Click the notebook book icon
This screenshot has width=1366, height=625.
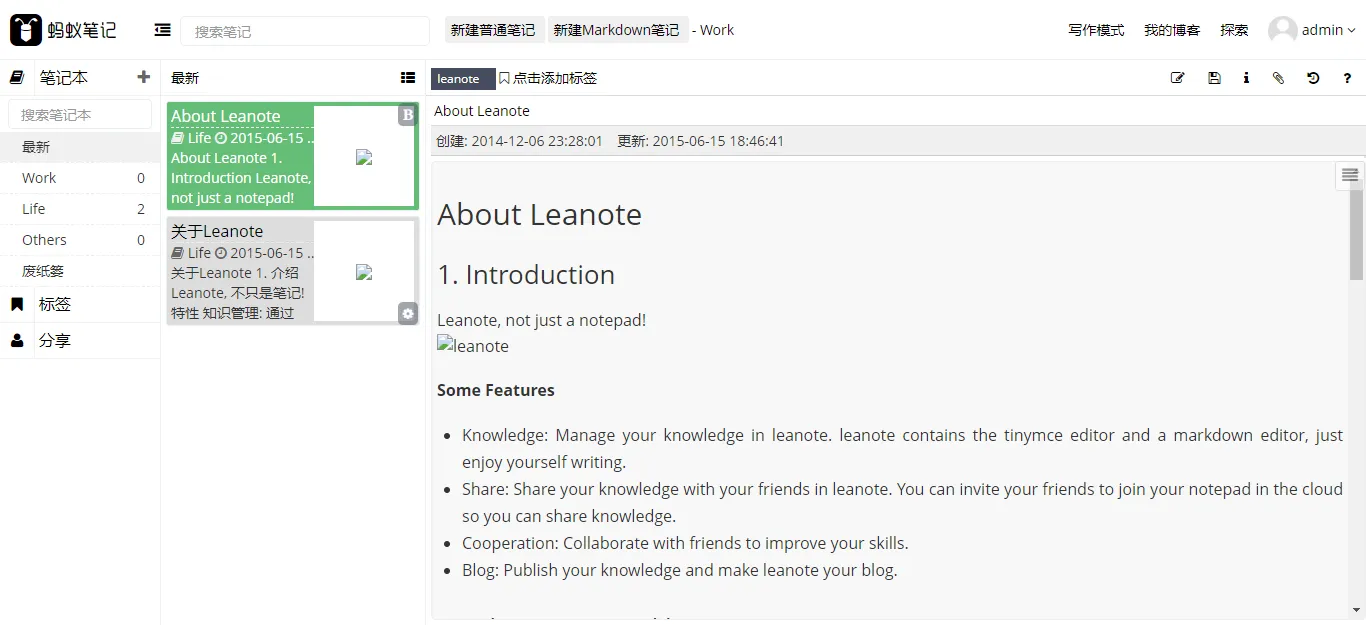click(x=16, y=77)
